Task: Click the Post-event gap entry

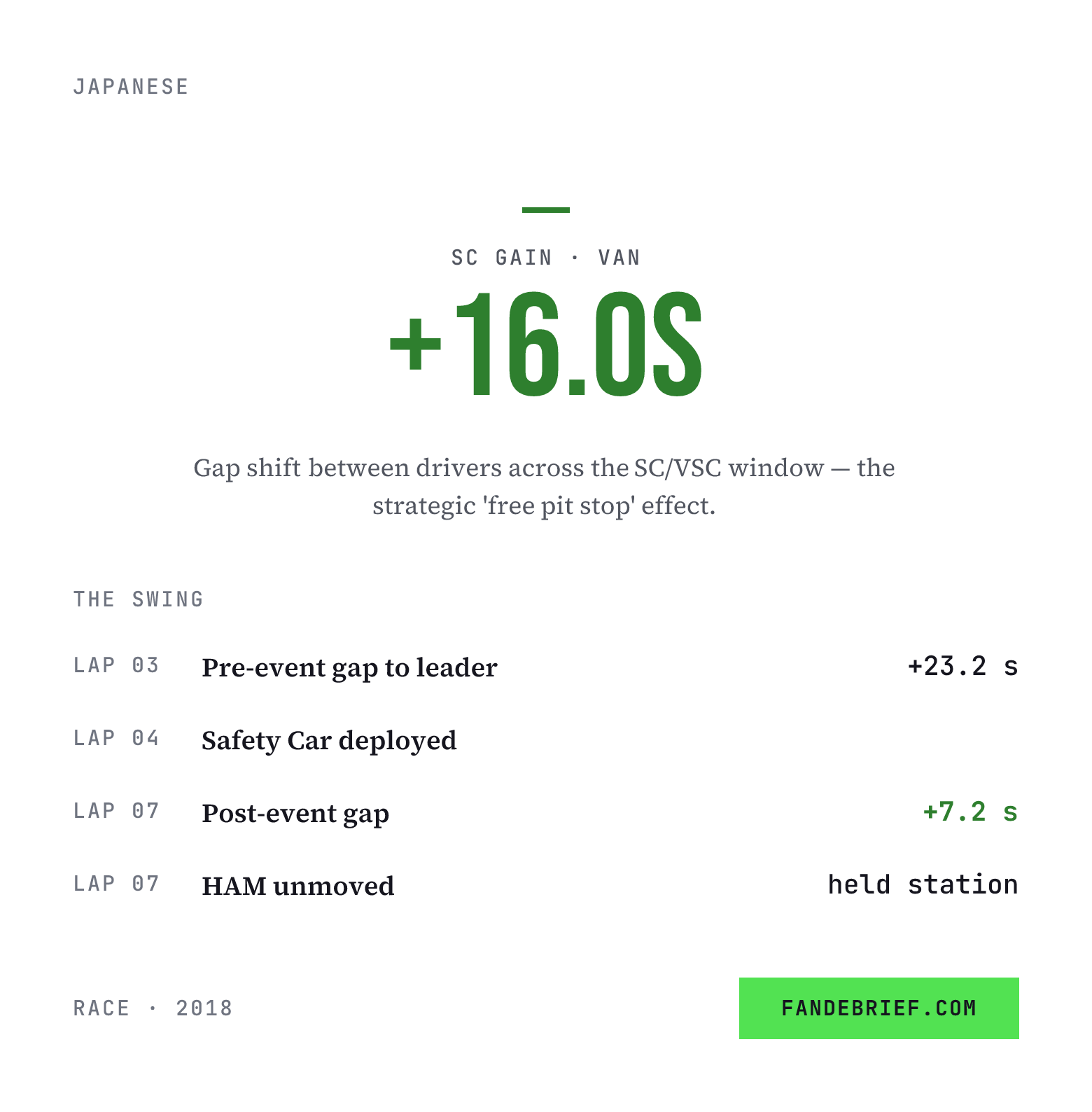Action: tap(295, 813)
